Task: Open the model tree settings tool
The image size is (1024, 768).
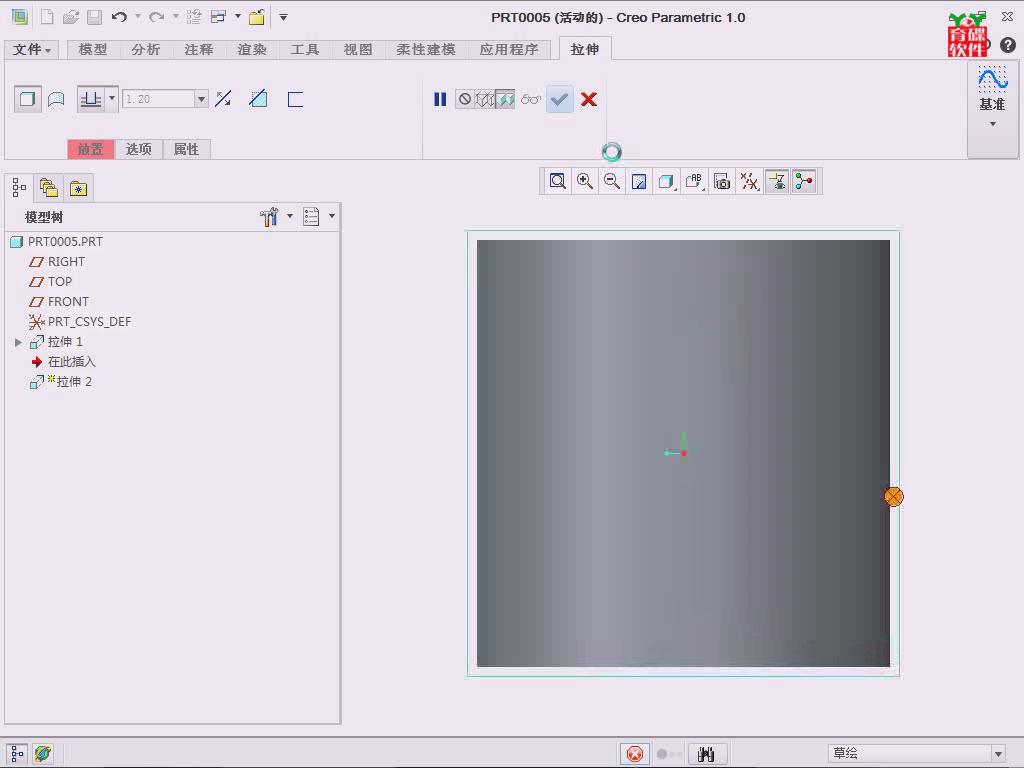Action: (269, 217)
